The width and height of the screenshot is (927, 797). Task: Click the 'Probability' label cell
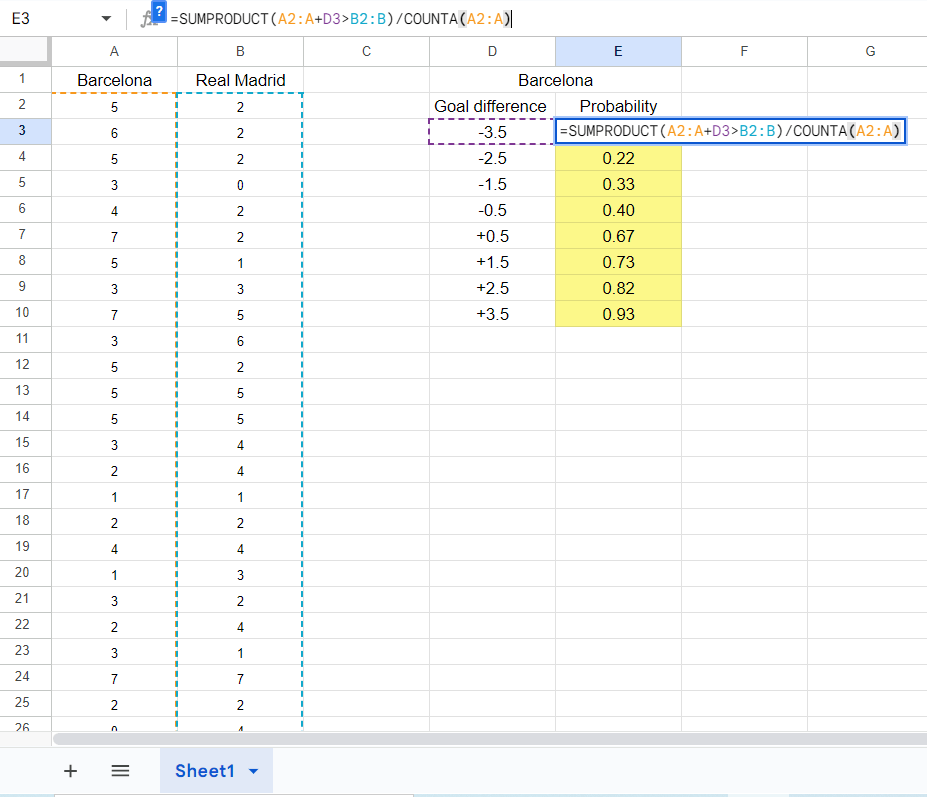[x=618, y=106]
